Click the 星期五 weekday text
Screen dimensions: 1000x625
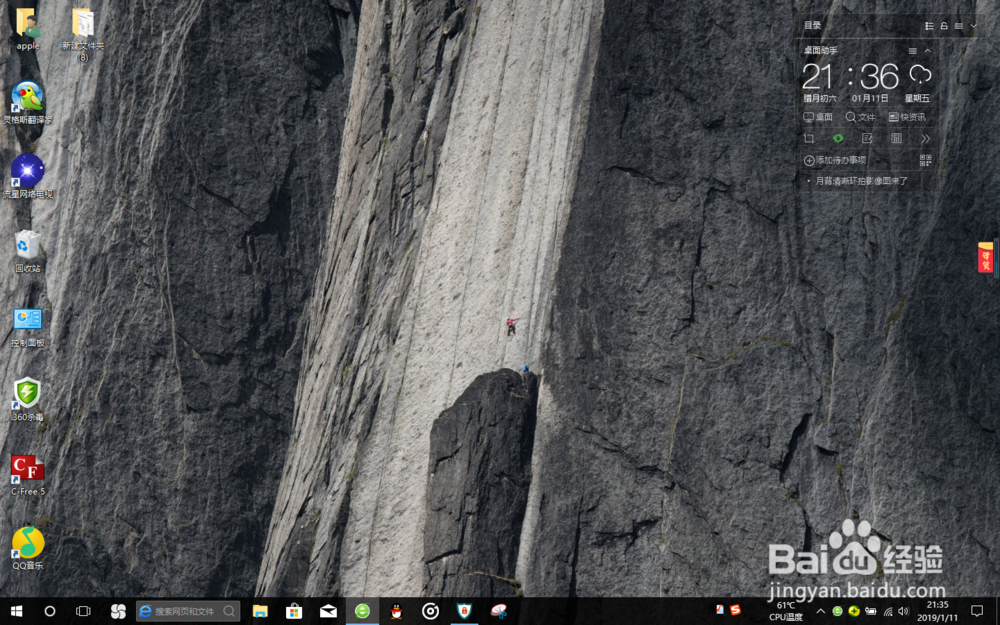[917, 99]
